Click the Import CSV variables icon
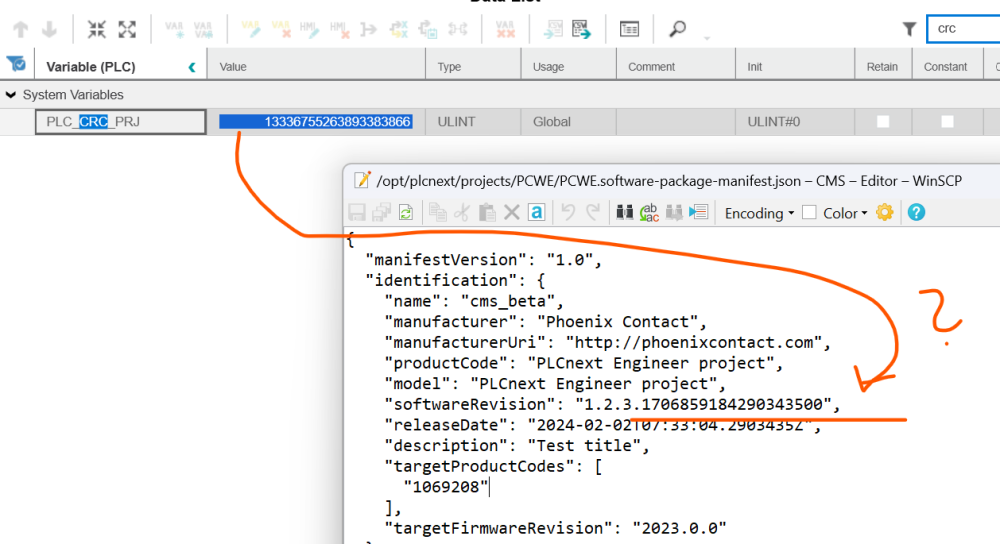Image resolution: width=1000 pixels, height=544 pixels. [x=553, y=30]
